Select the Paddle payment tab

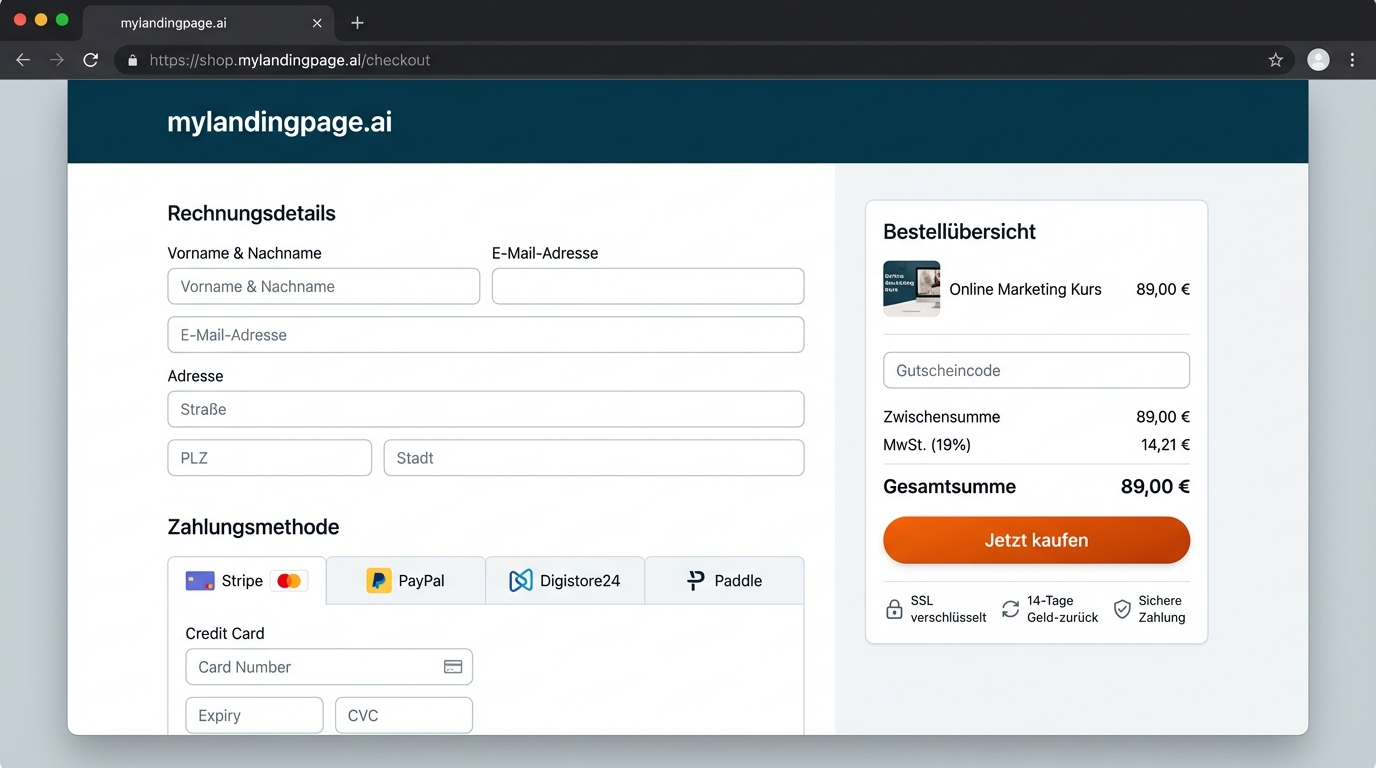click(724, 581)
